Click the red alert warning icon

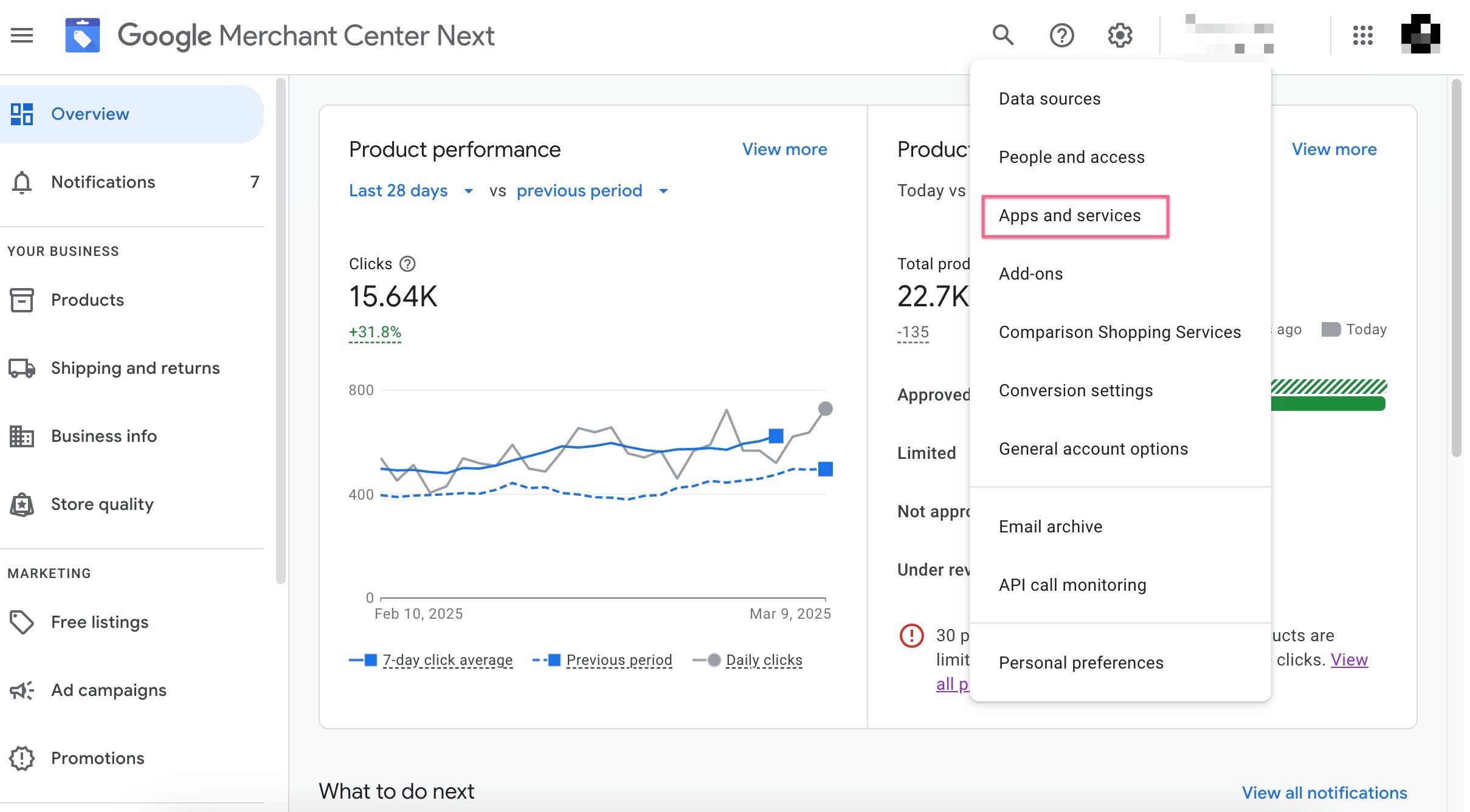pos(911,636)
